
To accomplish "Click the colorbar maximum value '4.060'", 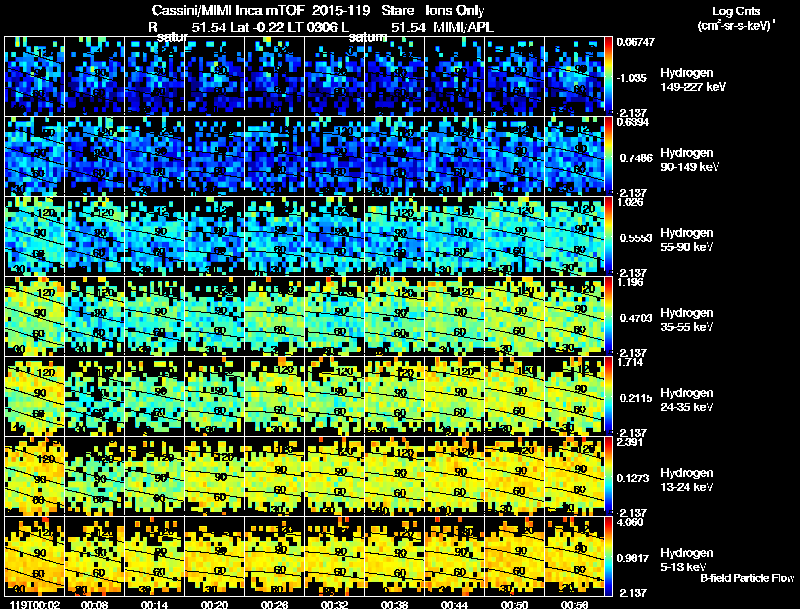I will tap(631, 523).
